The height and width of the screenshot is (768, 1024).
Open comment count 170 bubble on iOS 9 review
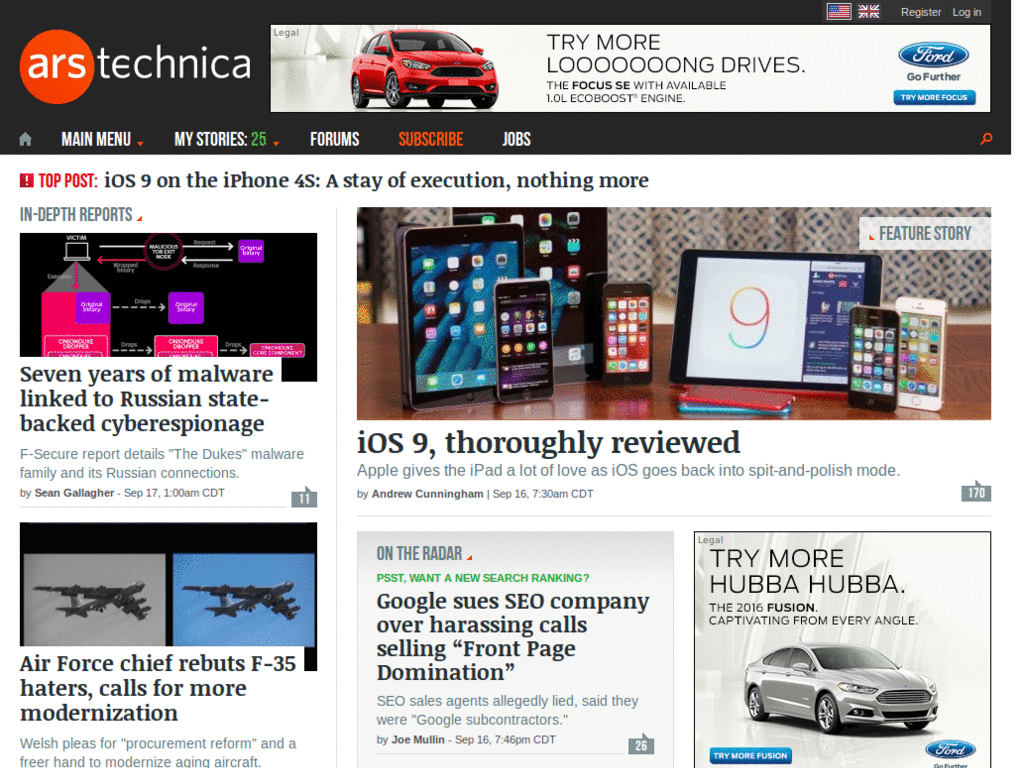(x=976, y=492)
